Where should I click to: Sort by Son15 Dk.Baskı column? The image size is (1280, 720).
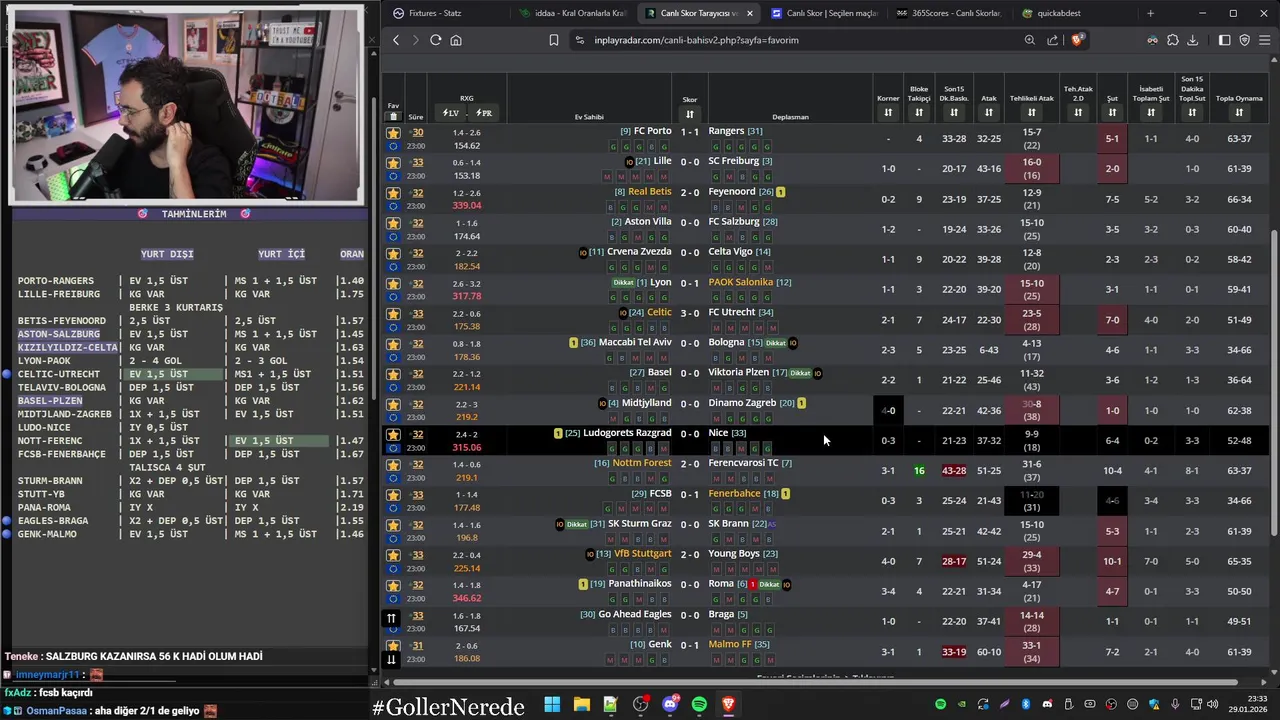tap(954, 113)
